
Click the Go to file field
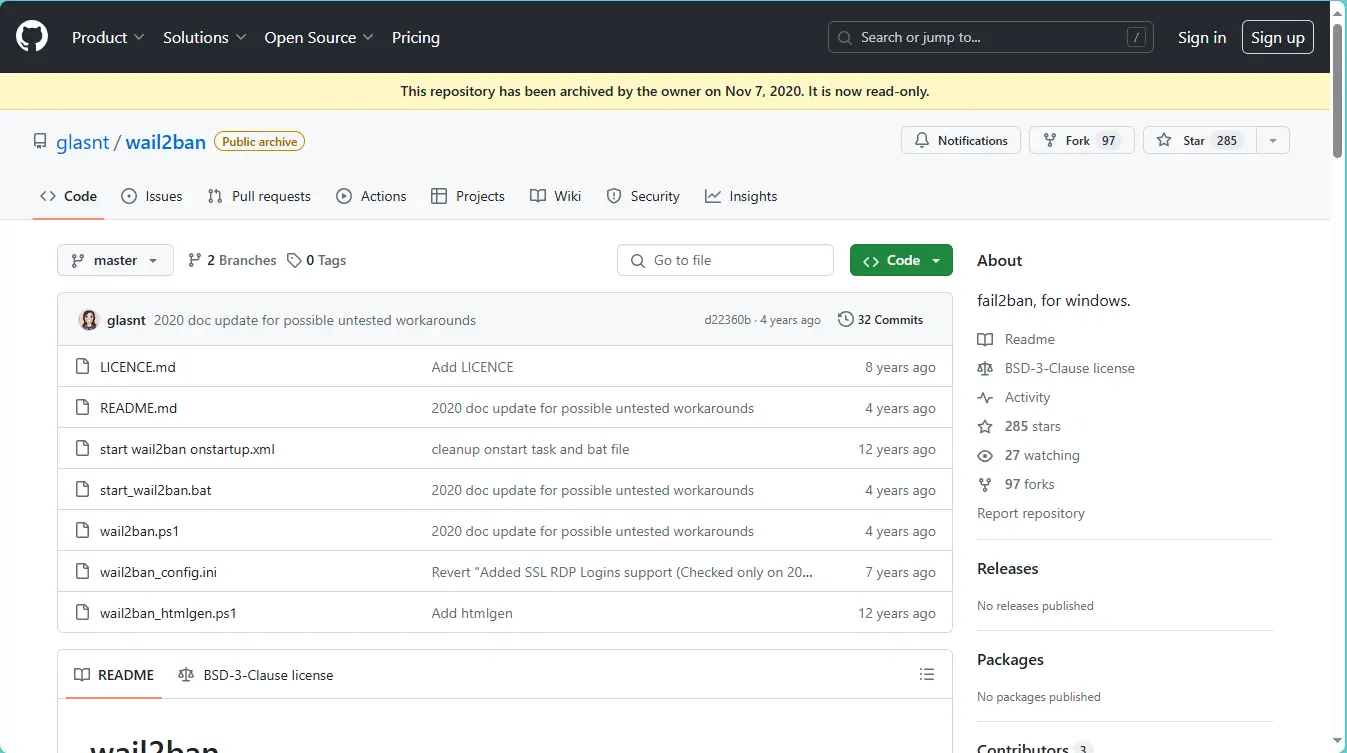tap(725, 260)
